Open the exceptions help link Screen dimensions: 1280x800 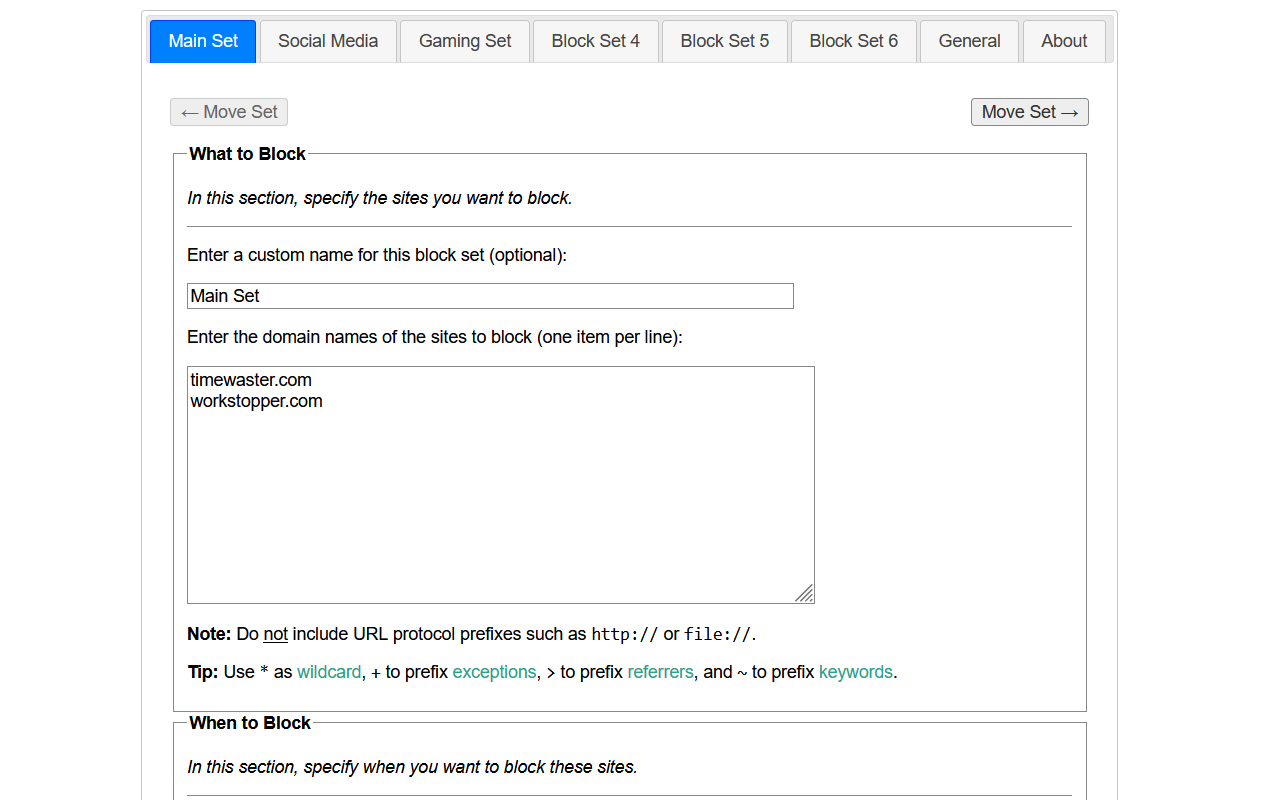tap(494, 672)
